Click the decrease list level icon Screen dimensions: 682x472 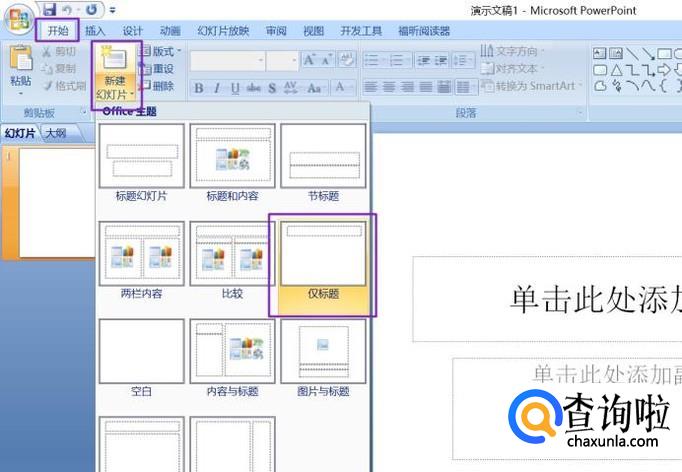[423, 60]
